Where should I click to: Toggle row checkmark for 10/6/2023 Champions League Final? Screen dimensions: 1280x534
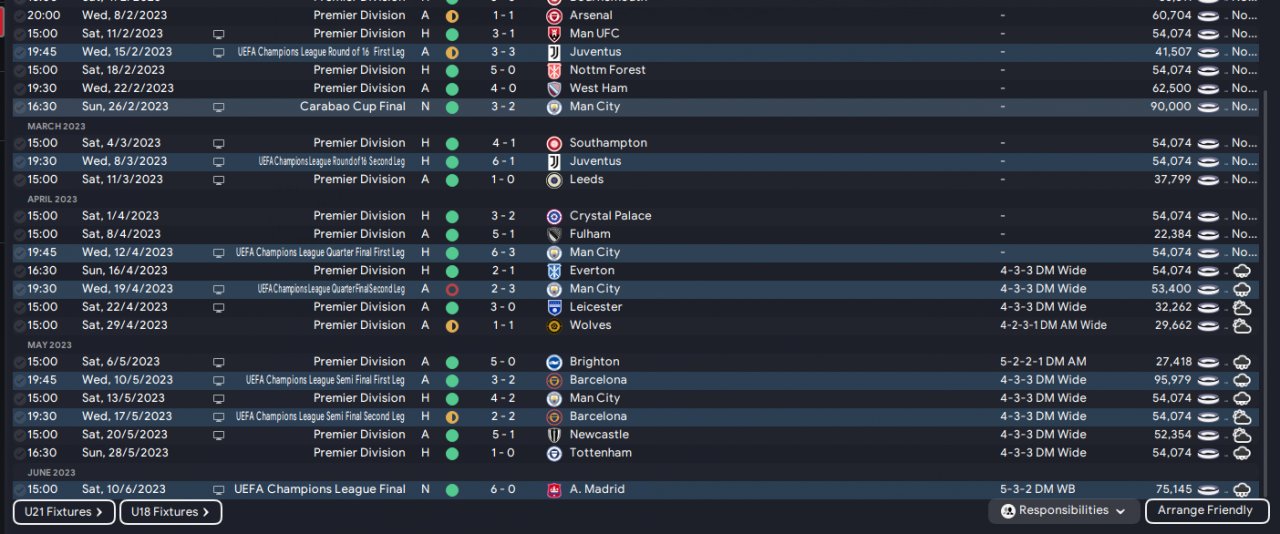pyautogui.click(x=20, y=490)
